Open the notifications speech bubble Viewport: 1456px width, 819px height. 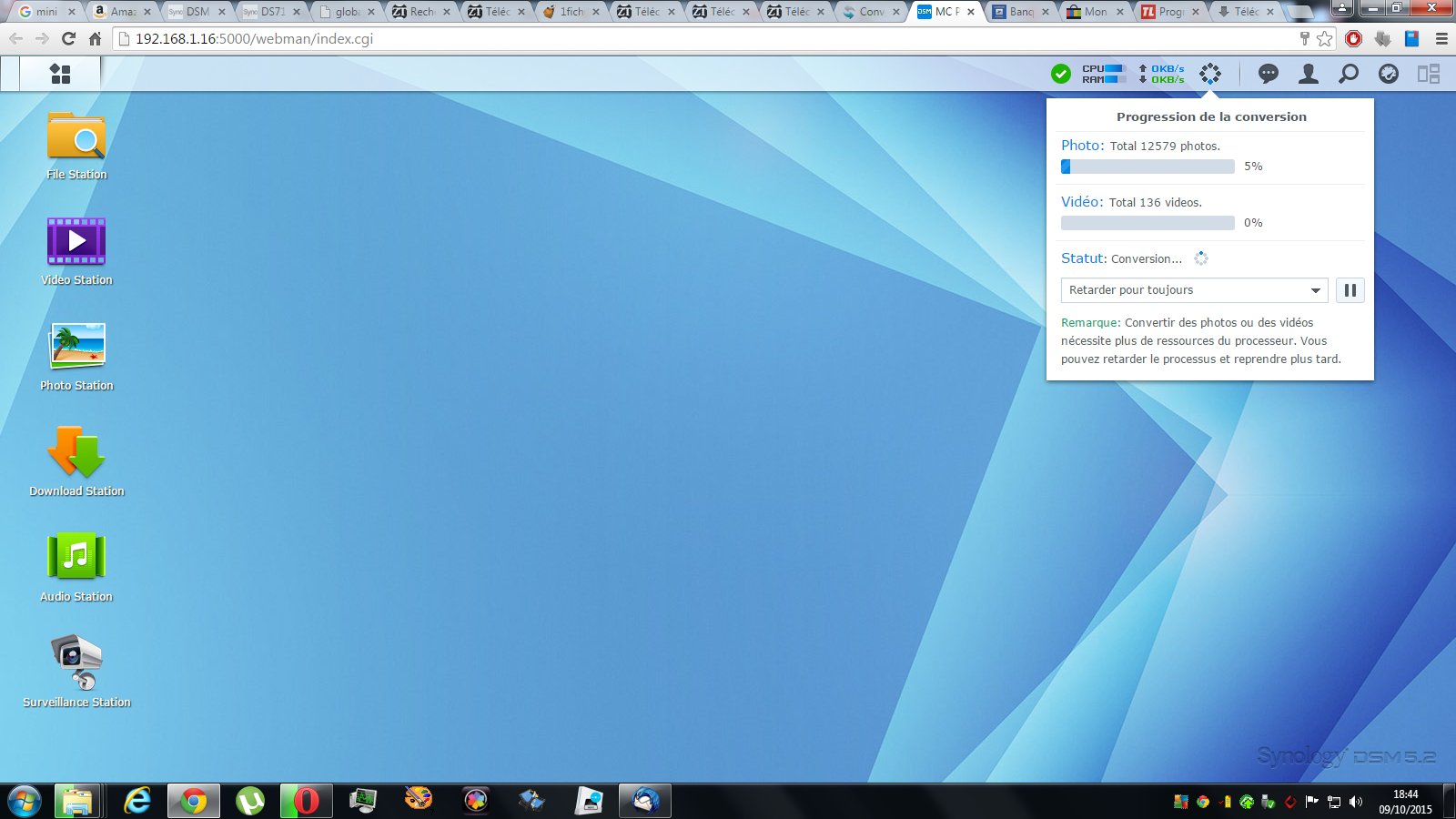pos(1268,74)
